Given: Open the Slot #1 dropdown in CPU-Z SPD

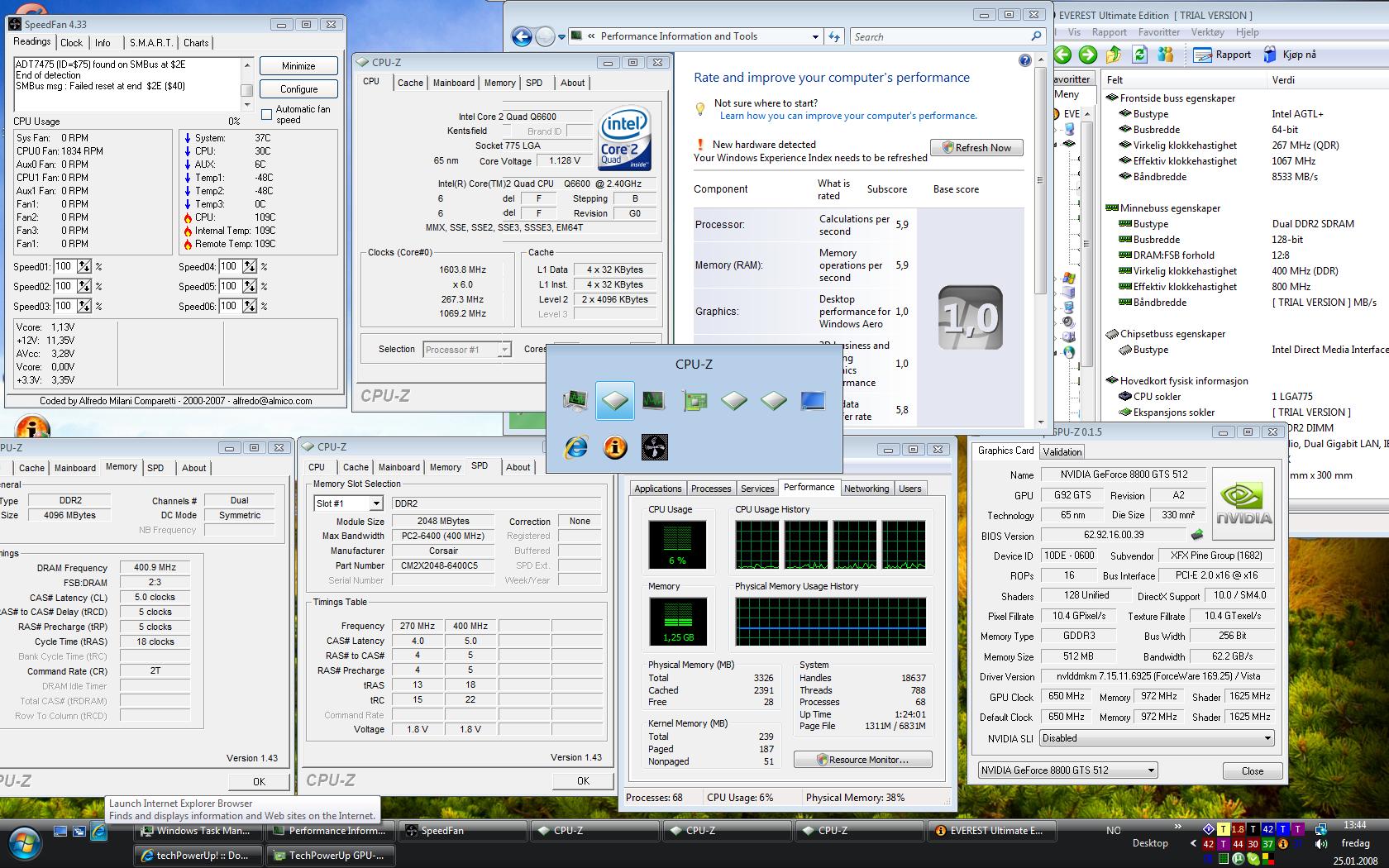Looking at the screenshot, I should (x=376, y=503).
